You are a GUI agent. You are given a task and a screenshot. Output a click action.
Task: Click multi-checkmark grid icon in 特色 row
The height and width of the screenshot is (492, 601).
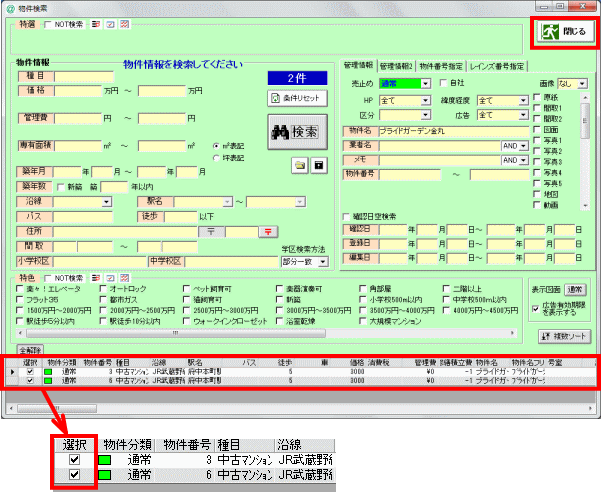click(125, 278)
